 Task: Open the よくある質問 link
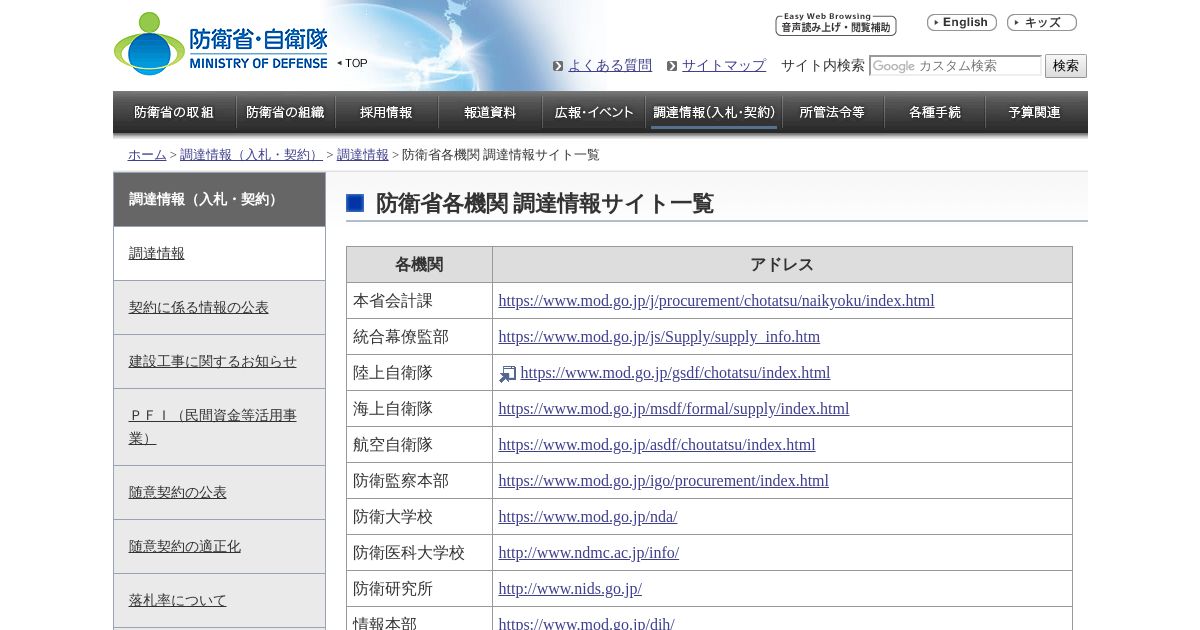610,65
